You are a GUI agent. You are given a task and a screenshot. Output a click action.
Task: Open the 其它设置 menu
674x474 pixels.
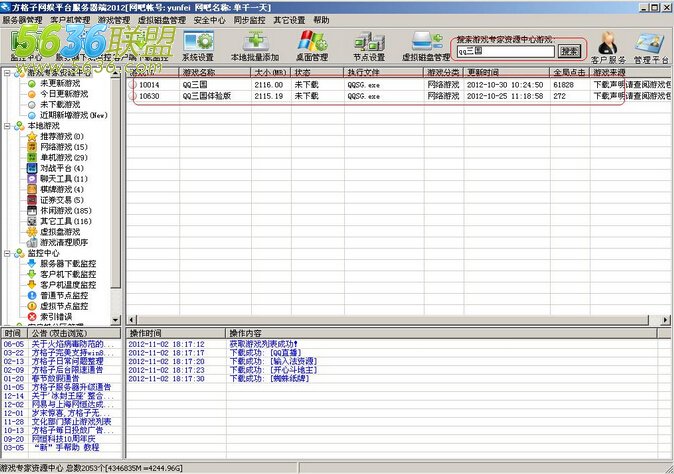pyautogui.click(x=289, y=20)
